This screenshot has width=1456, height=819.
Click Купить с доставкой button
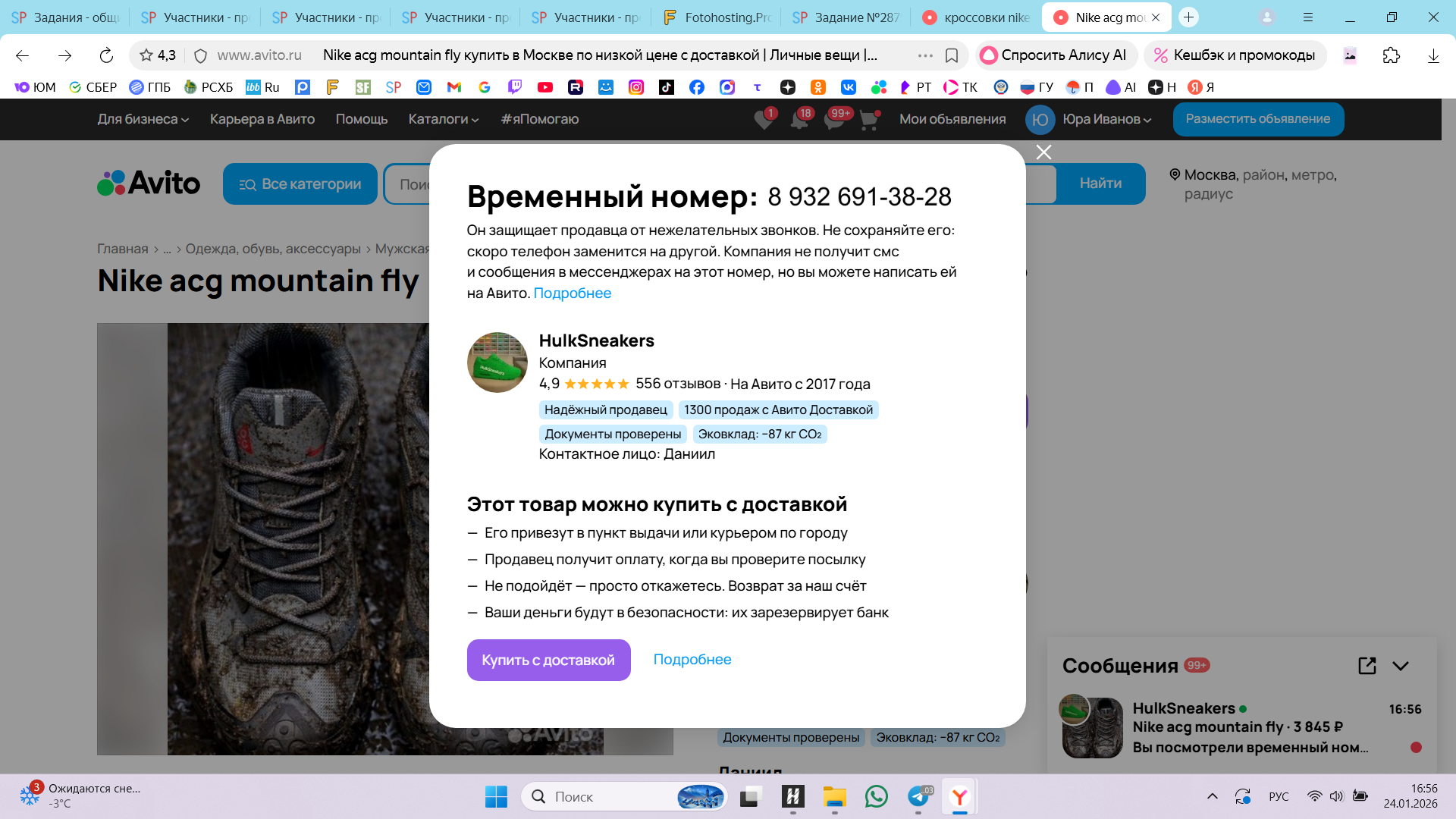point(548,660)
